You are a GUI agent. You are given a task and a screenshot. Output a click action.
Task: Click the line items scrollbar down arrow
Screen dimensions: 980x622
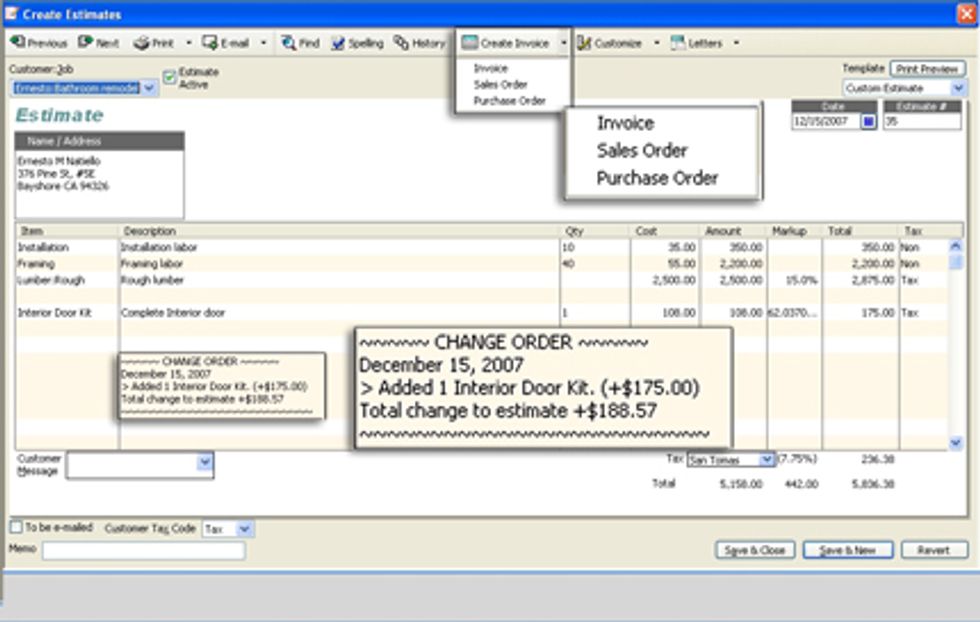pos(955,443)
